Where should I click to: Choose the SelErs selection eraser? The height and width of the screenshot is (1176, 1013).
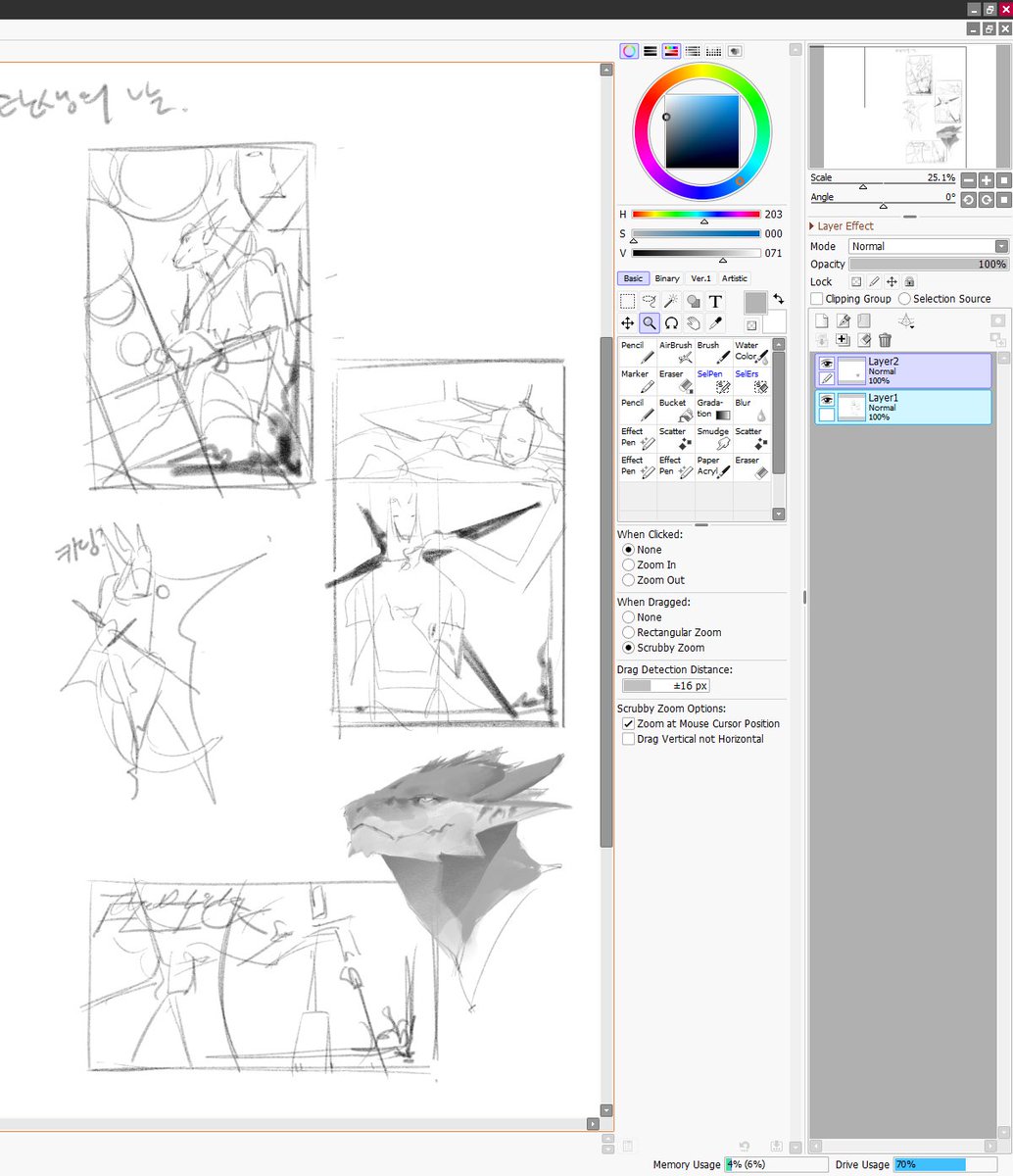(750, 380)
